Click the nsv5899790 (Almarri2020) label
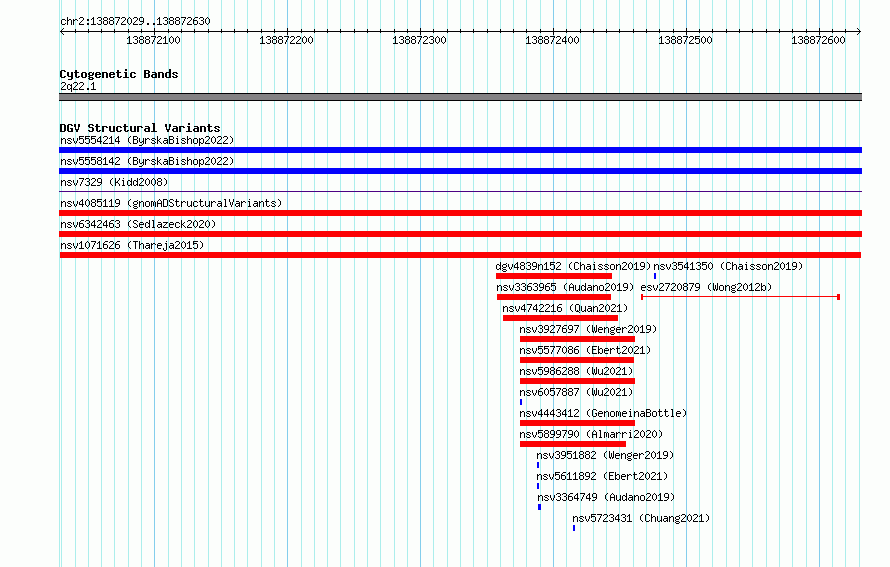The image size is (890, 567). tap(591, 434)
